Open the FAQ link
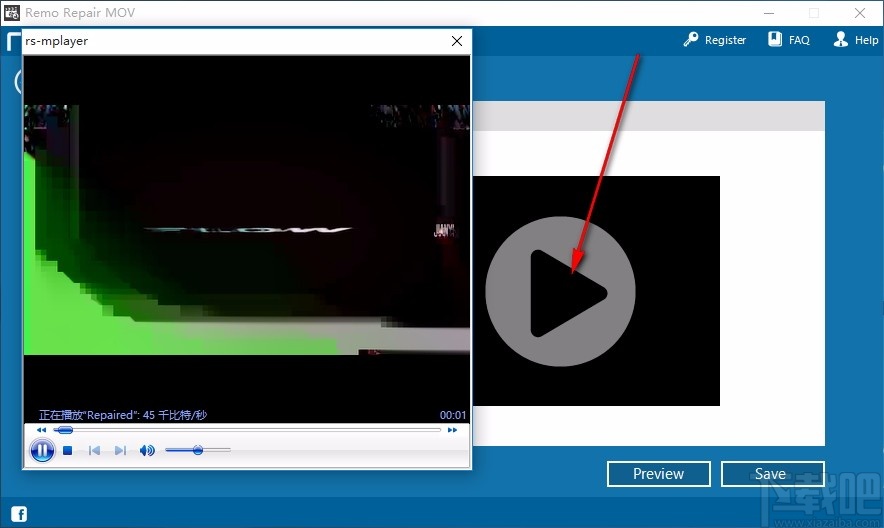This screenshot has height=528, width=884. [x=789, y=39]
